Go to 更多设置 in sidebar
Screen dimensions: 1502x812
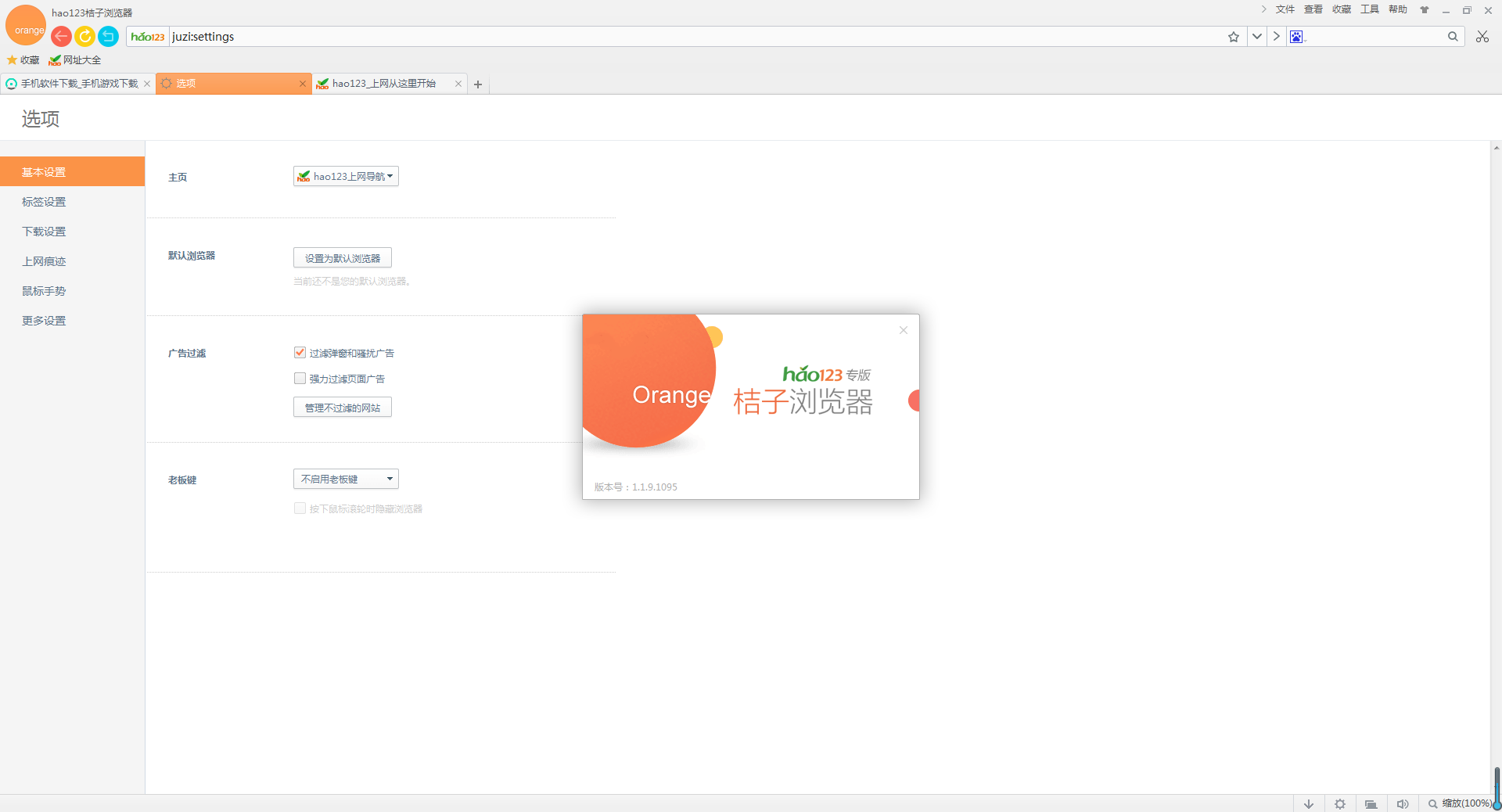pos(72,320)
